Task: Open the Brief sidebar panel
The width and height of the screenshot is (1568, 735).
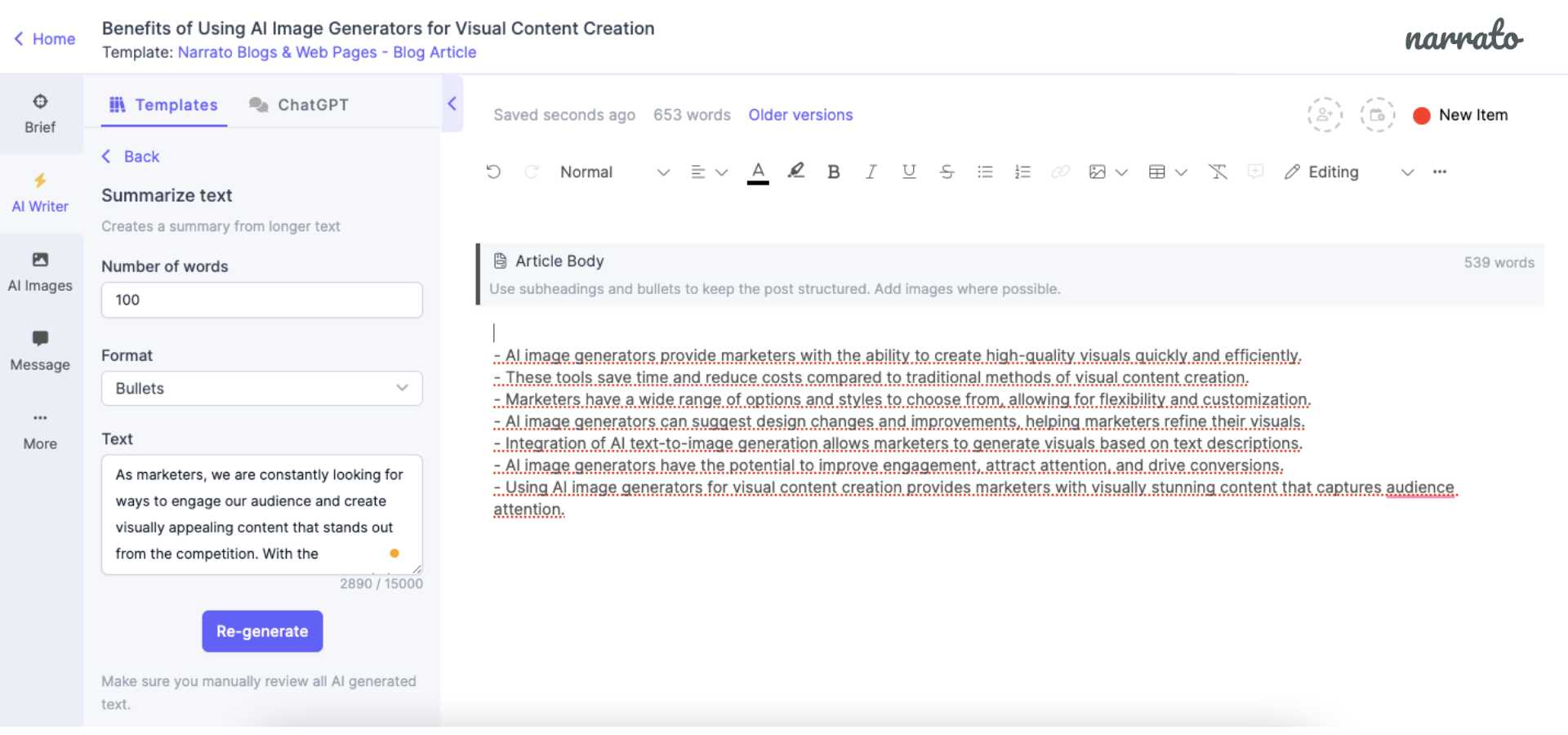Action: 40,114
